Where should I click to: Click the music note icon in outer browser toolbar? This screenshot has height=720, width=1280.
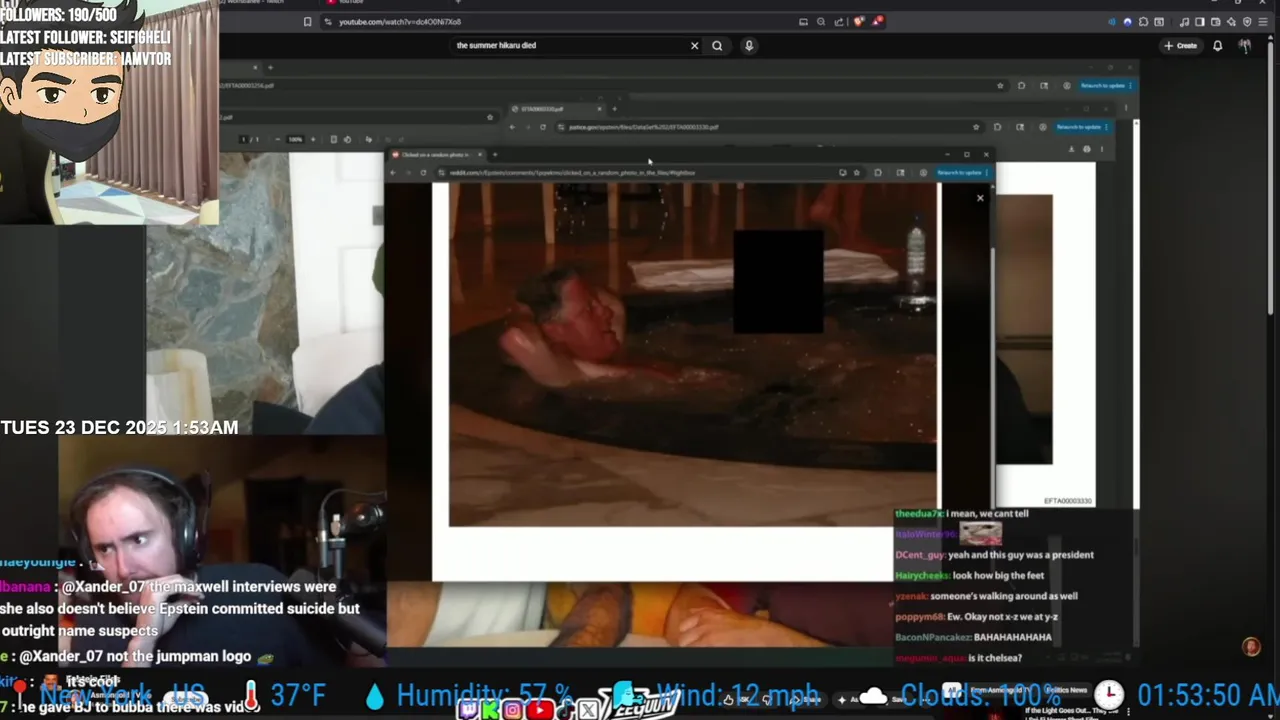pyautogui.click(x=1184, y=21)
